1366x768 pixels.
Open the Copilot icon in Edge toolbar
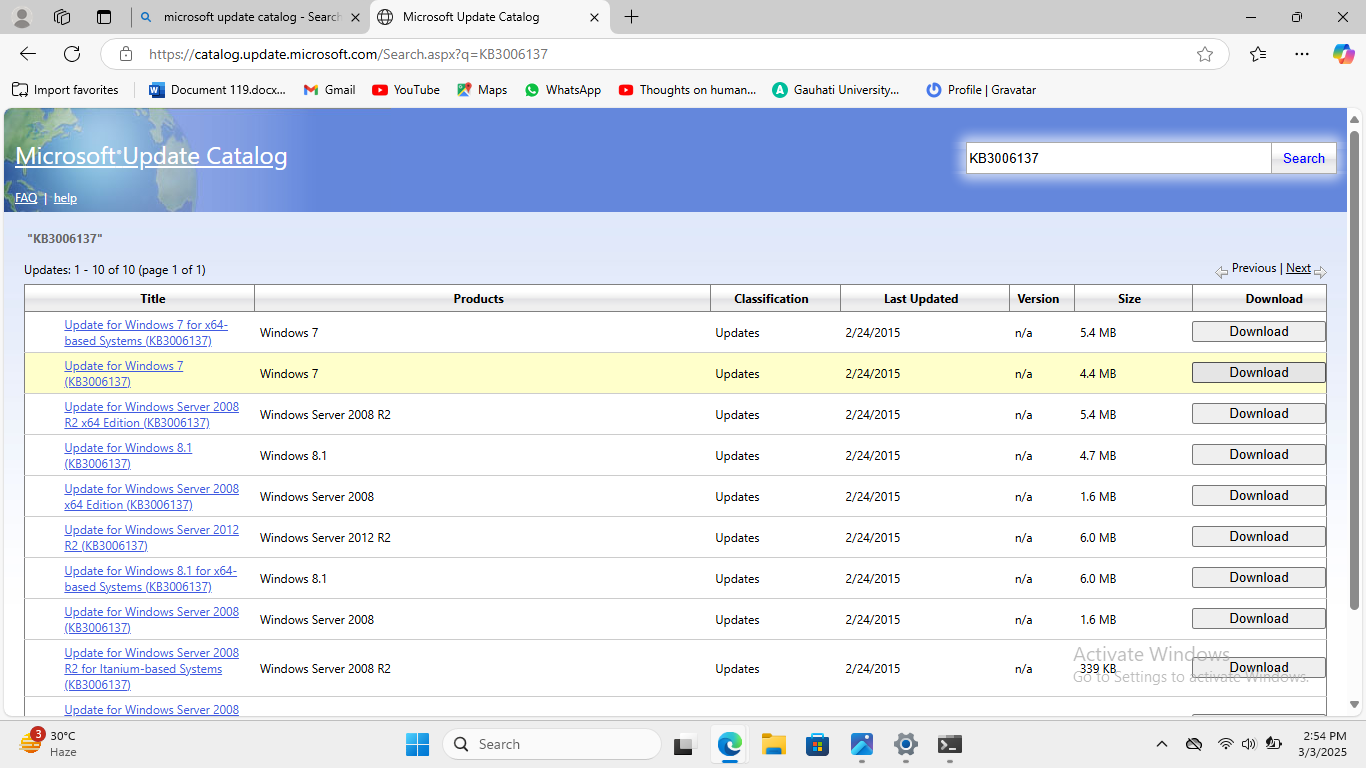tap(1343, 54)
